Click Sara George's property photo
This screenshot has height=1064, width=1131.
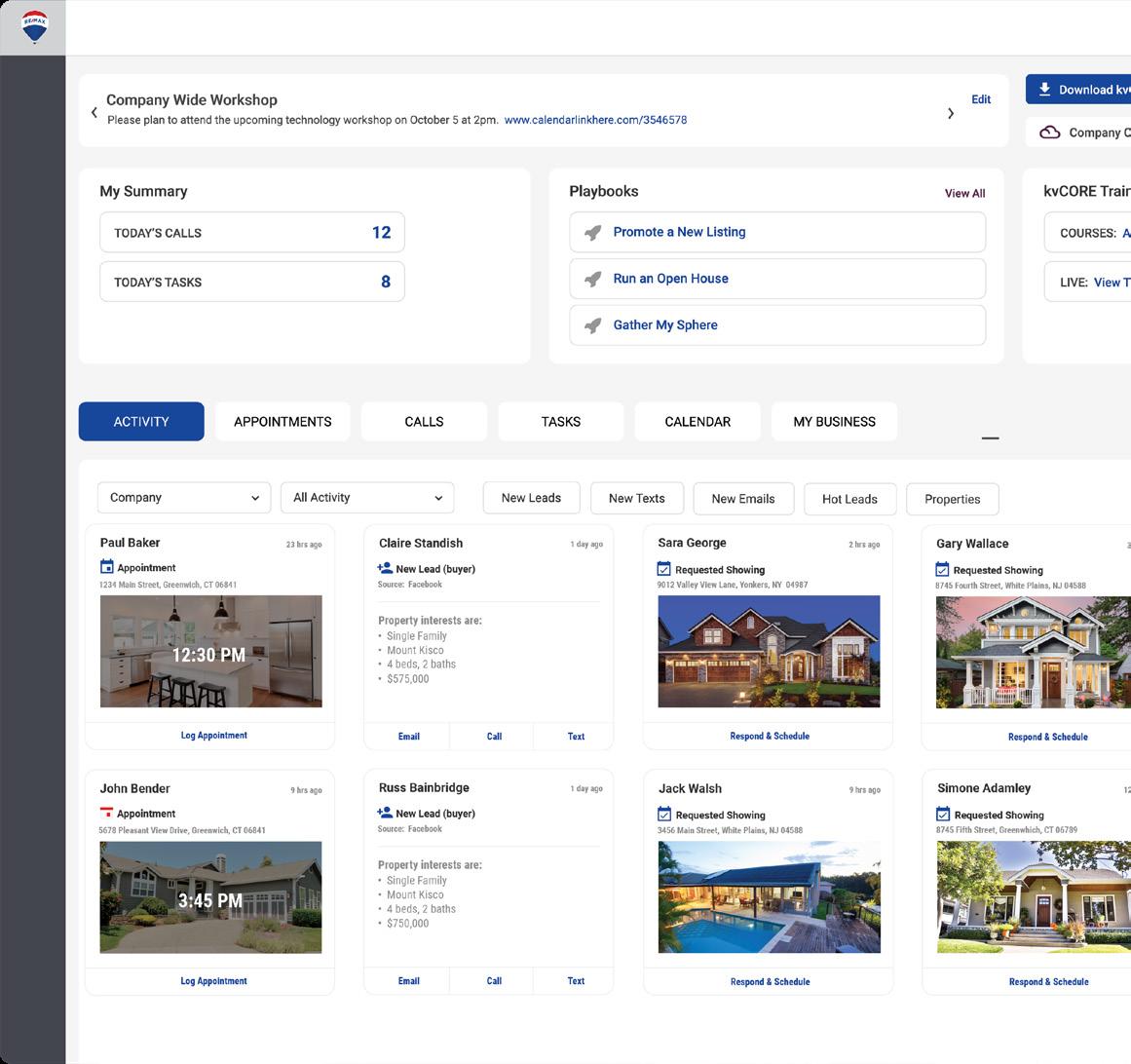(769, 652)
